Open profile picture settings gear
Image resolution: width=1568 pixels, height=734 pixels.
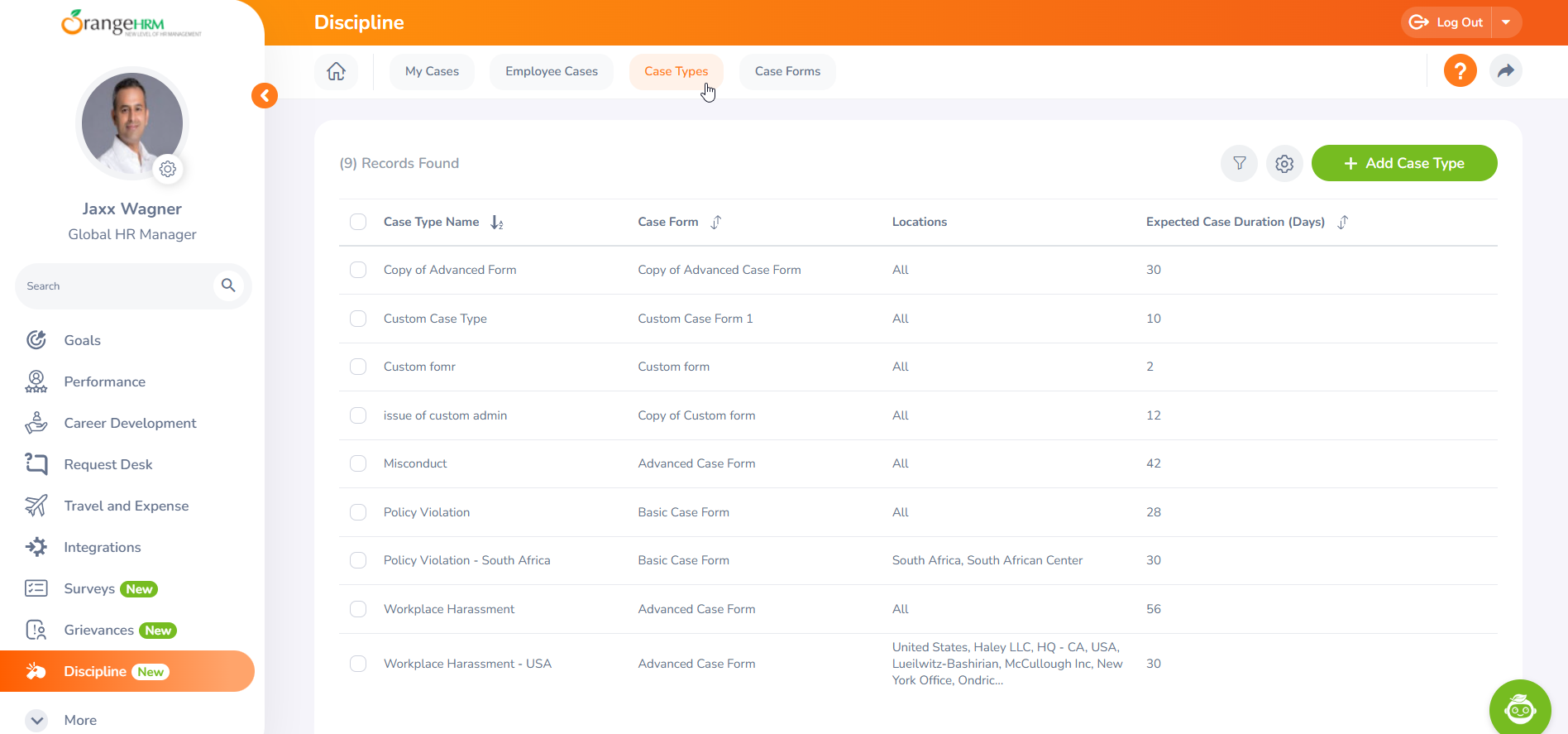[168, 169]
